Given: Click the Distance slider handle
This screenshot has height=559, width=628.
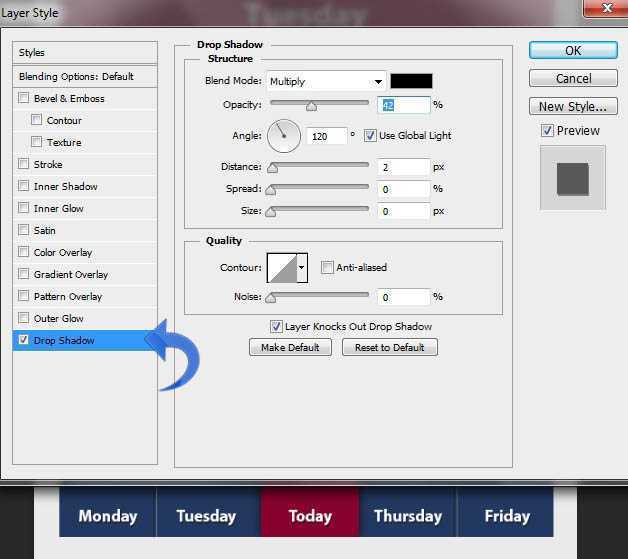Looking at the screenshot, I should 273,168.
